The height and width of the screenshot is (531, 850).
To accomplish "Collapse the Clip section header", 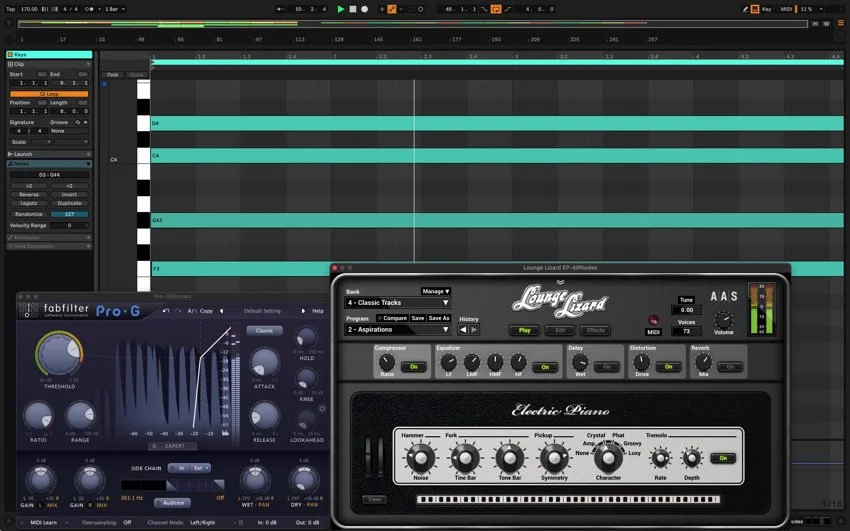I will pos(49,64).
